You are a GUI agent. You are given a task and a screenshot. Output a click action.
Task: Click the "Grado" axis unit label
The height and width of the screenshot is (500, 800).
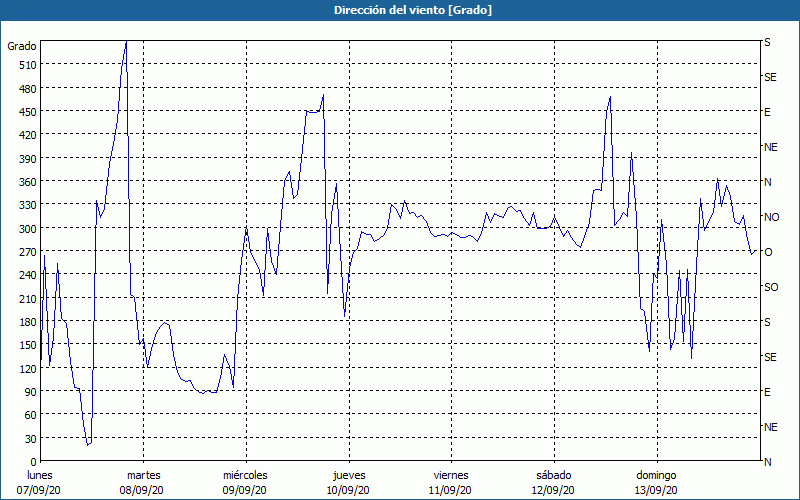click(x=22, y=46)
